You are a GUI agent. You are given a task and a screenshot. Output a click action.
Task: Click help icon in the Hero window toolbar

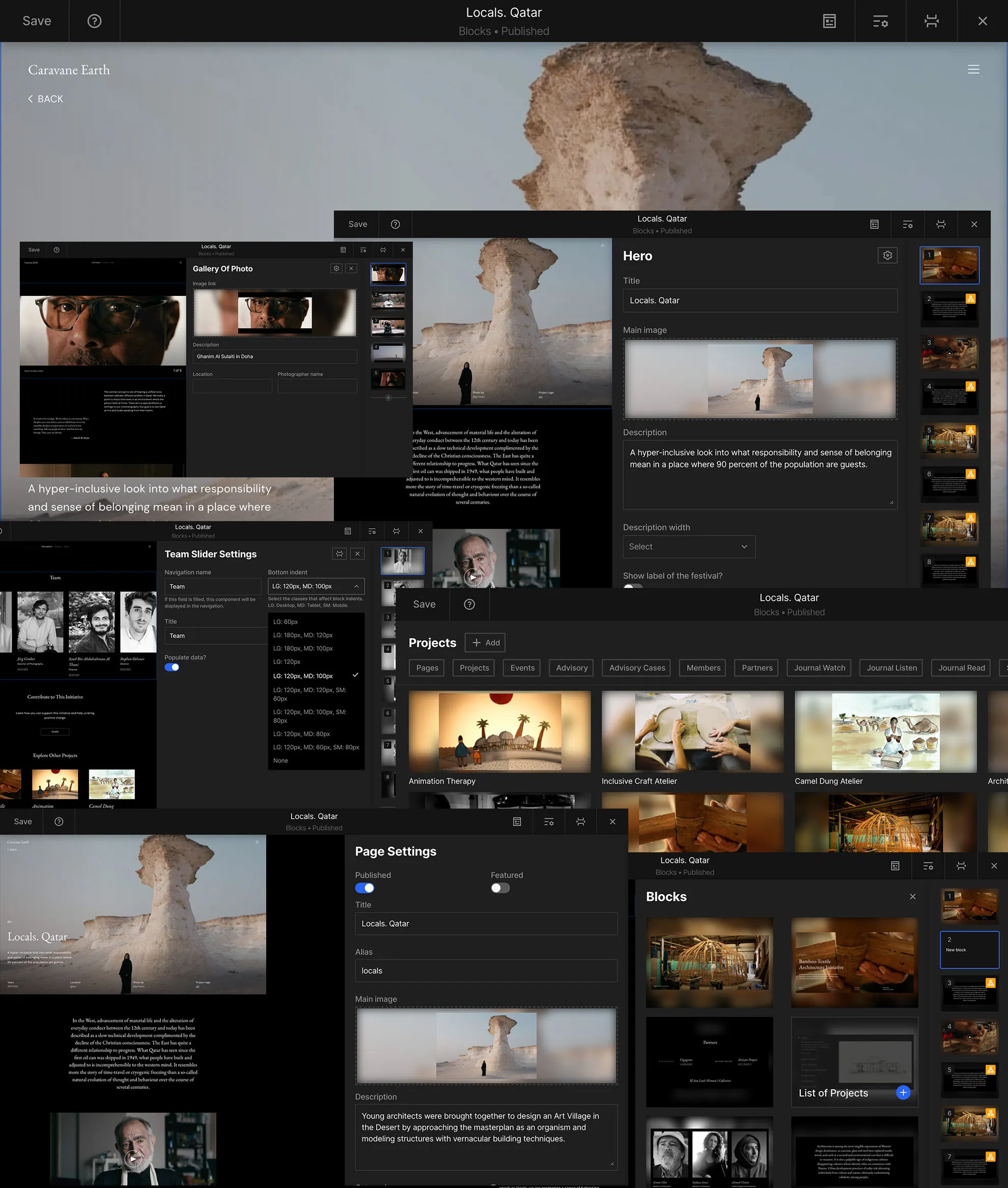pos(395,224)
